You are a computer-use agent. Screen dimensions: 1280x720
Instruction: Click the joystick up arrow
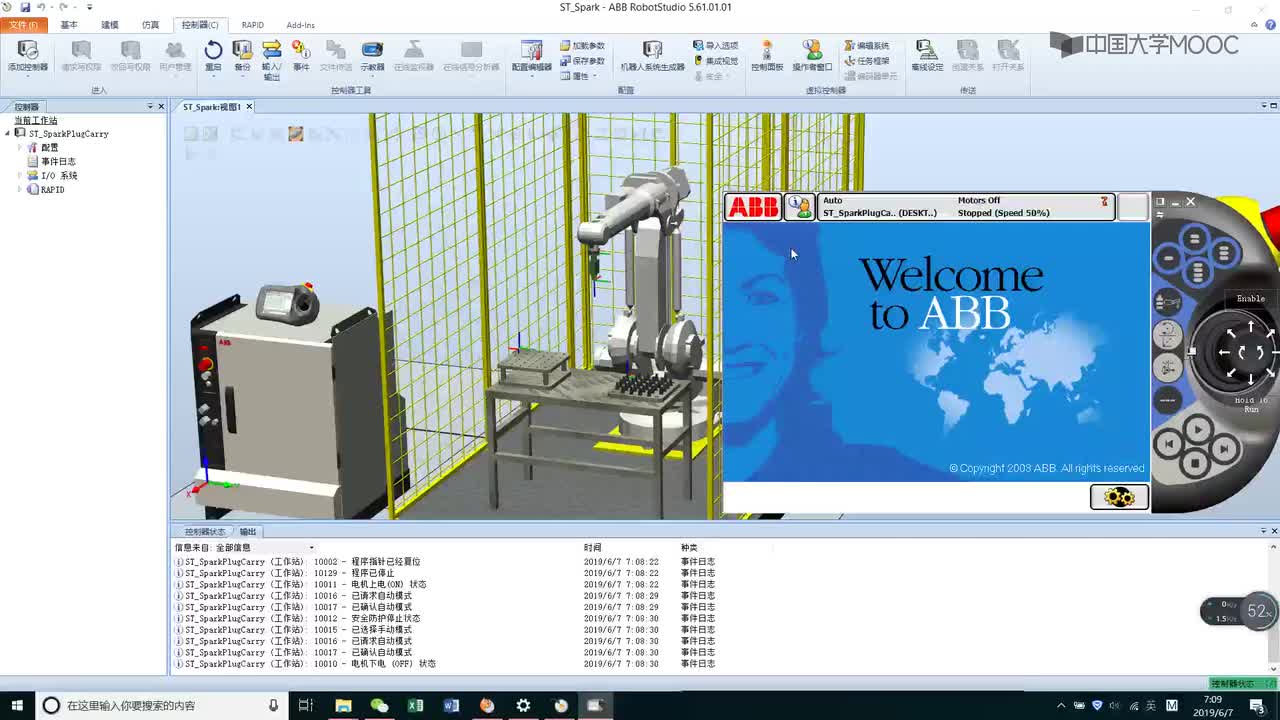click(x=1250, y=328)
